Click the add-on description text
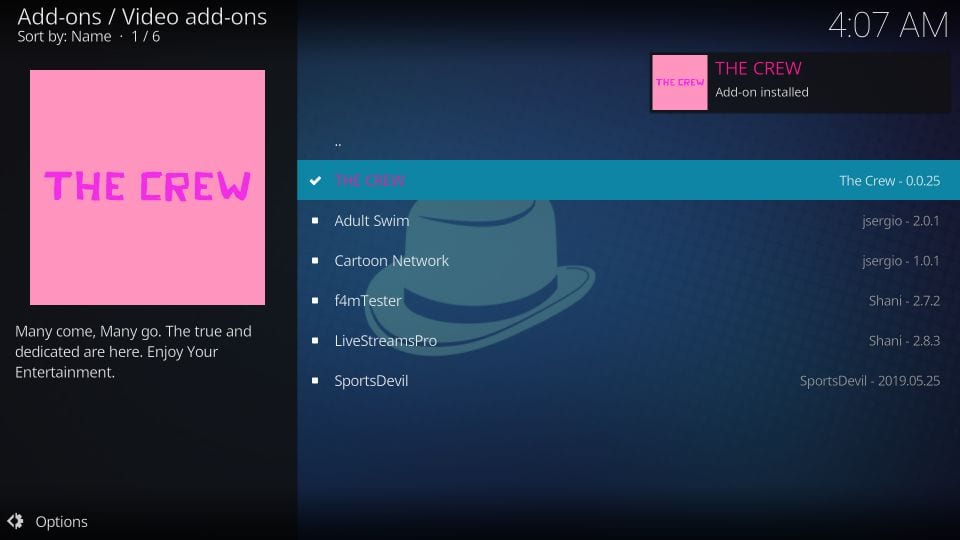The width and height of the screenshot is (960, 540). pos(133,351)
